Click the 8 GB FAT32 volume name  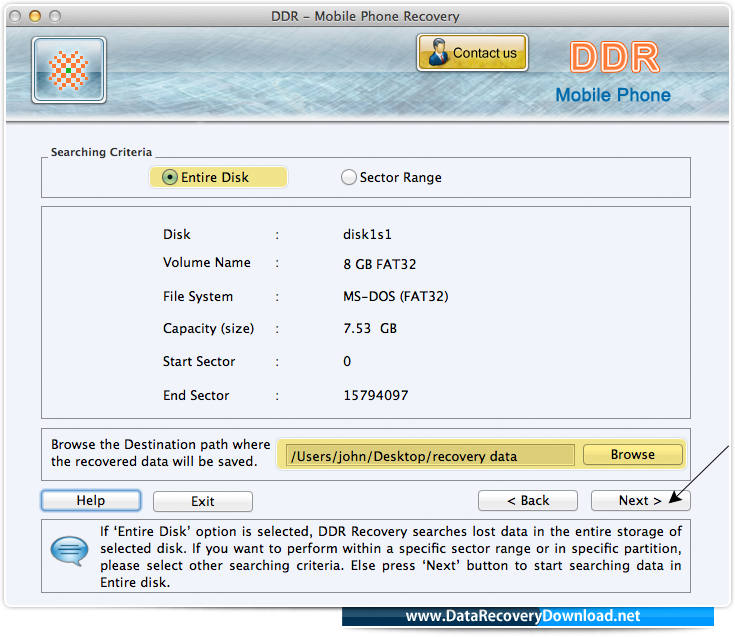click(380, 264)
